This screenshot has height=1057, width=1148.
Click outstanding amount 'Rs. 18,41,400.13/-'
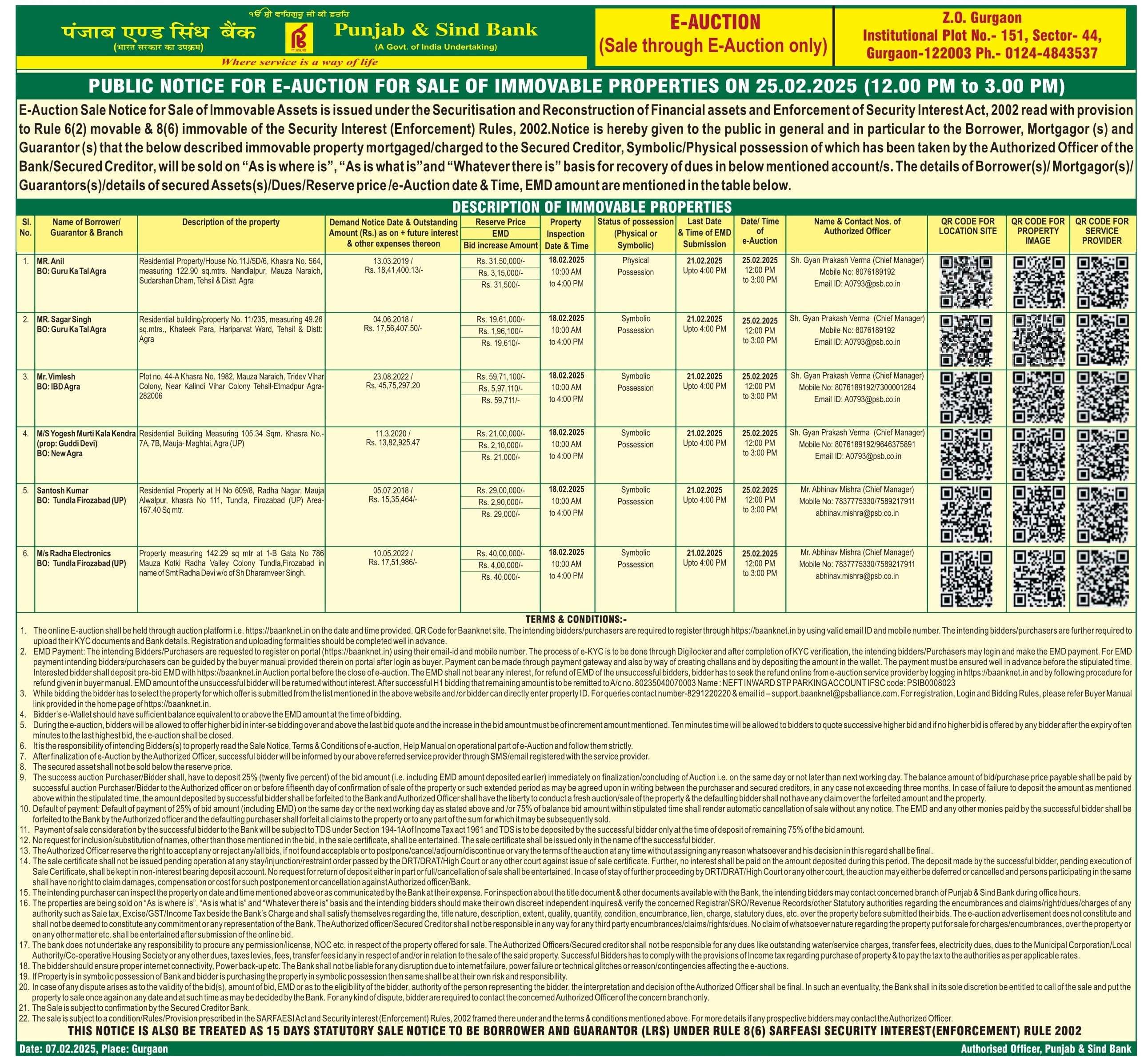393,270
